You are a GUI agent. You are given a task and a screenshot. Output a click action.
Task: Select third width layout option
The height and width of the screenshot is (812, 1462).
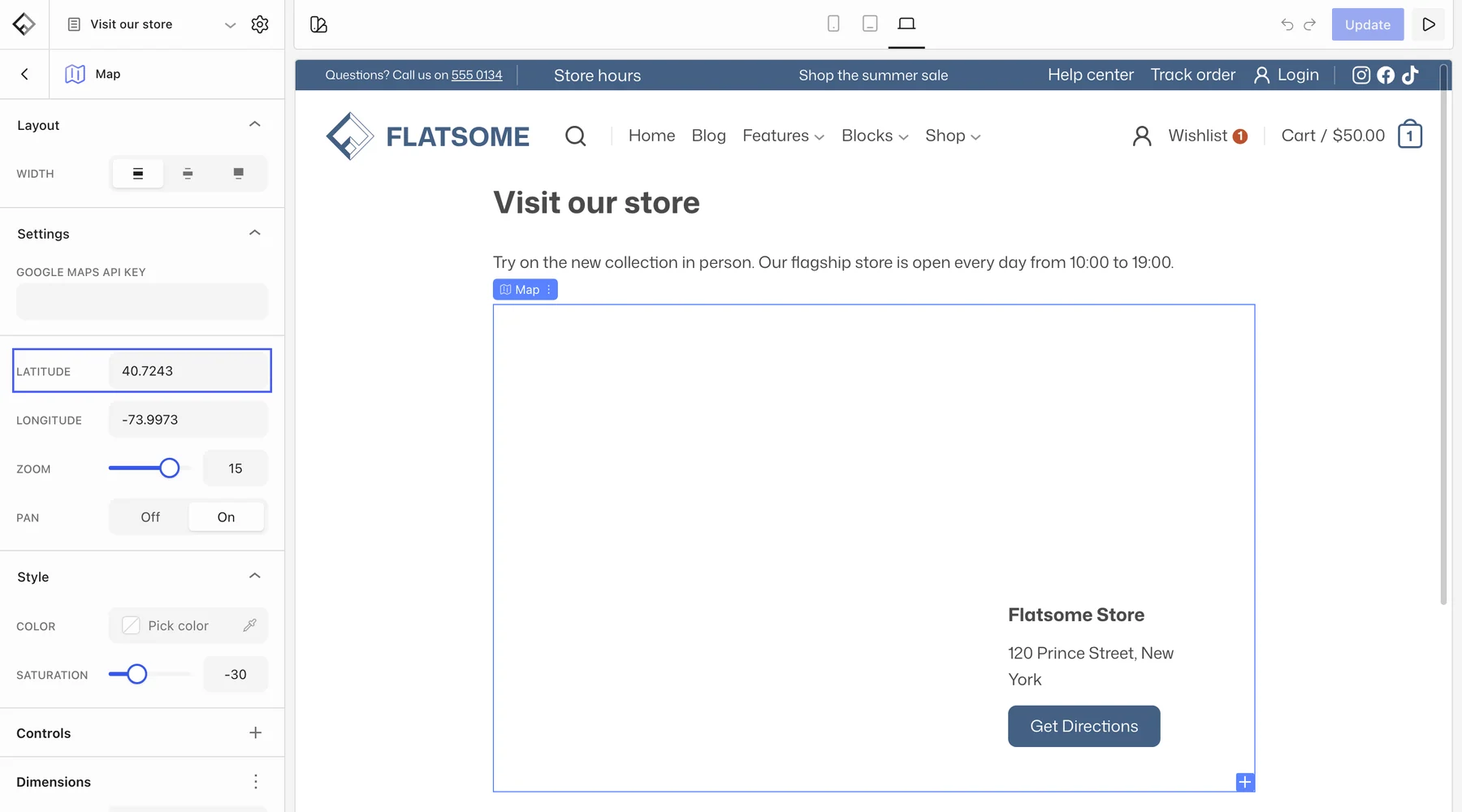[x=238, y=173]
